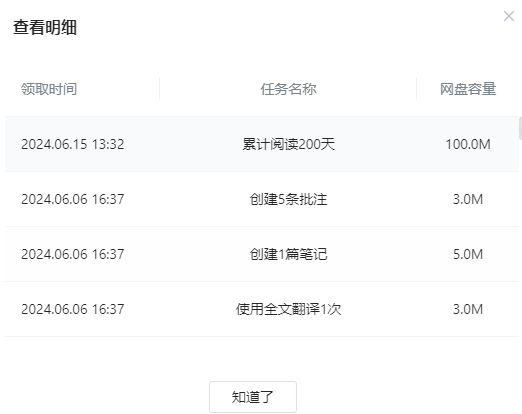This screenshot has width=522, height=414.
Task: Click the table's vertical scrollbar thumb
Action: [520, 128]
